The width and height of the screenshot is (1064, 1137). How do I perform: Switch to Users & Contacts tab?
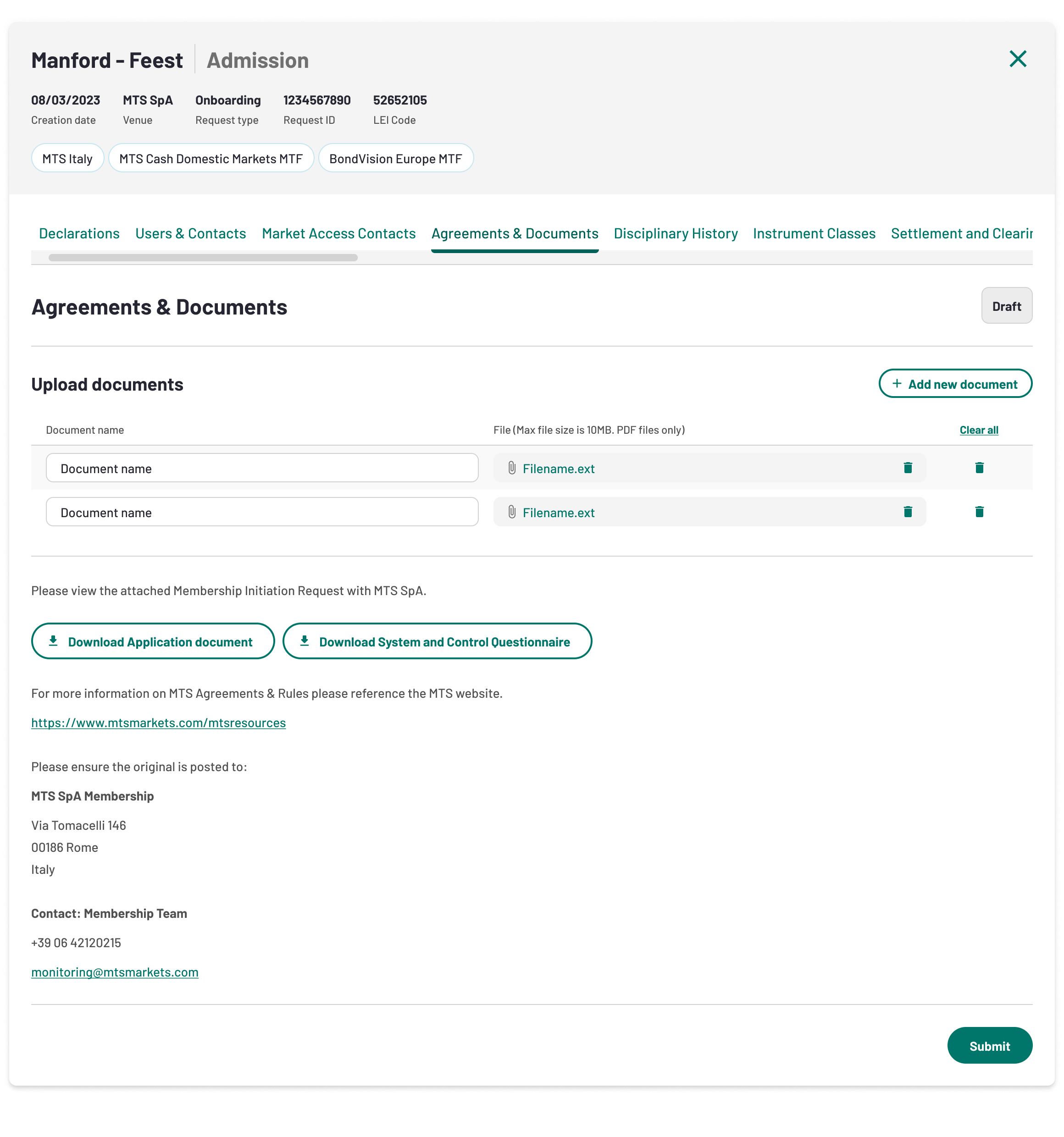click(x=190, y=233)
